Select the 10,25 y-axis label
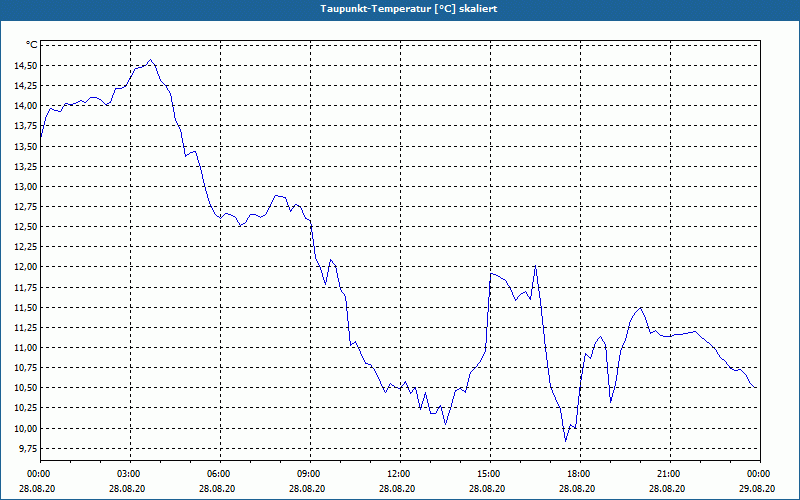Image resolution: width=800 pixels, height=500 pixels. click(x=24, y=408)
